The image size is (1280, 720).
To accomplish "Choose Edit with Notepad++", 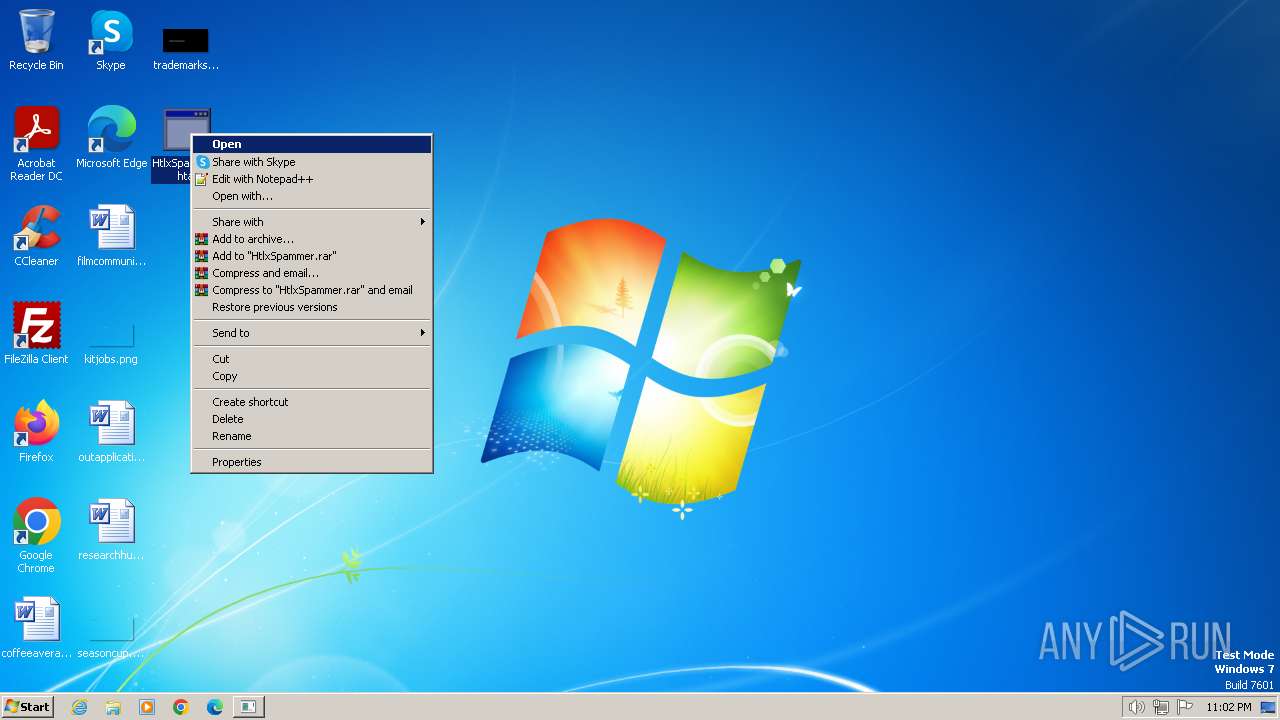I will click(312, 179).
